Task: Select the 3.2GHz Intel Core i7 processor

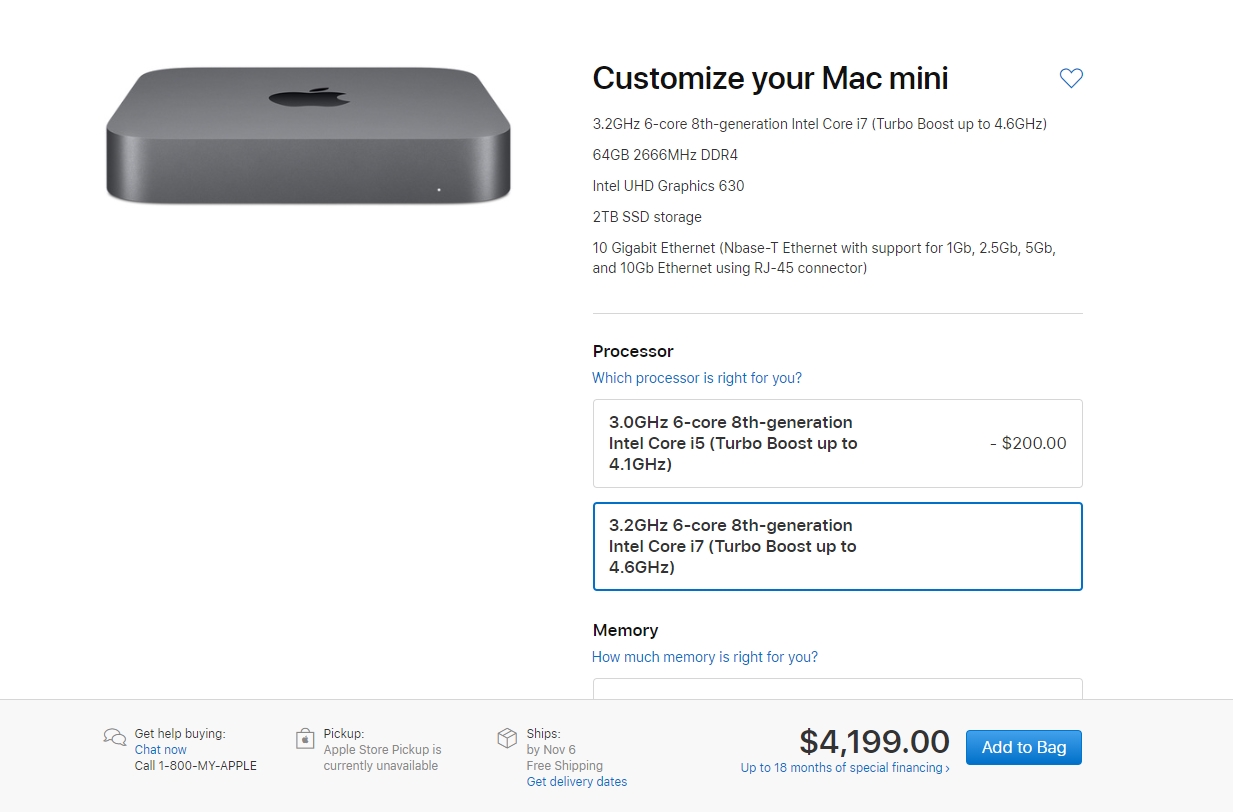Action: pyautogui.click(x=837, y=546)
